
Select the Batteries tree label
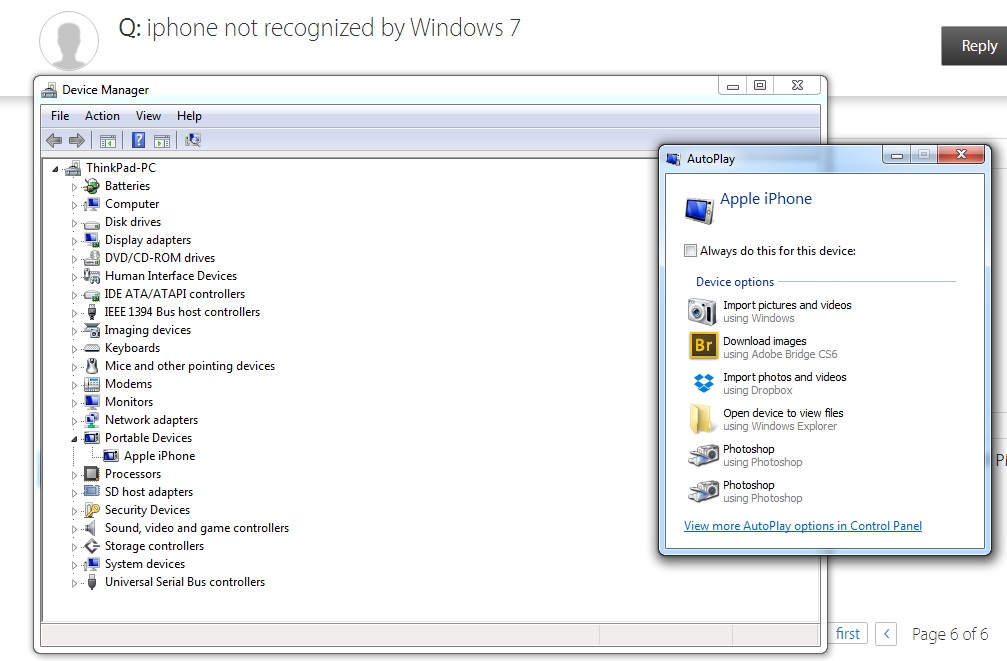coord(127,186)
